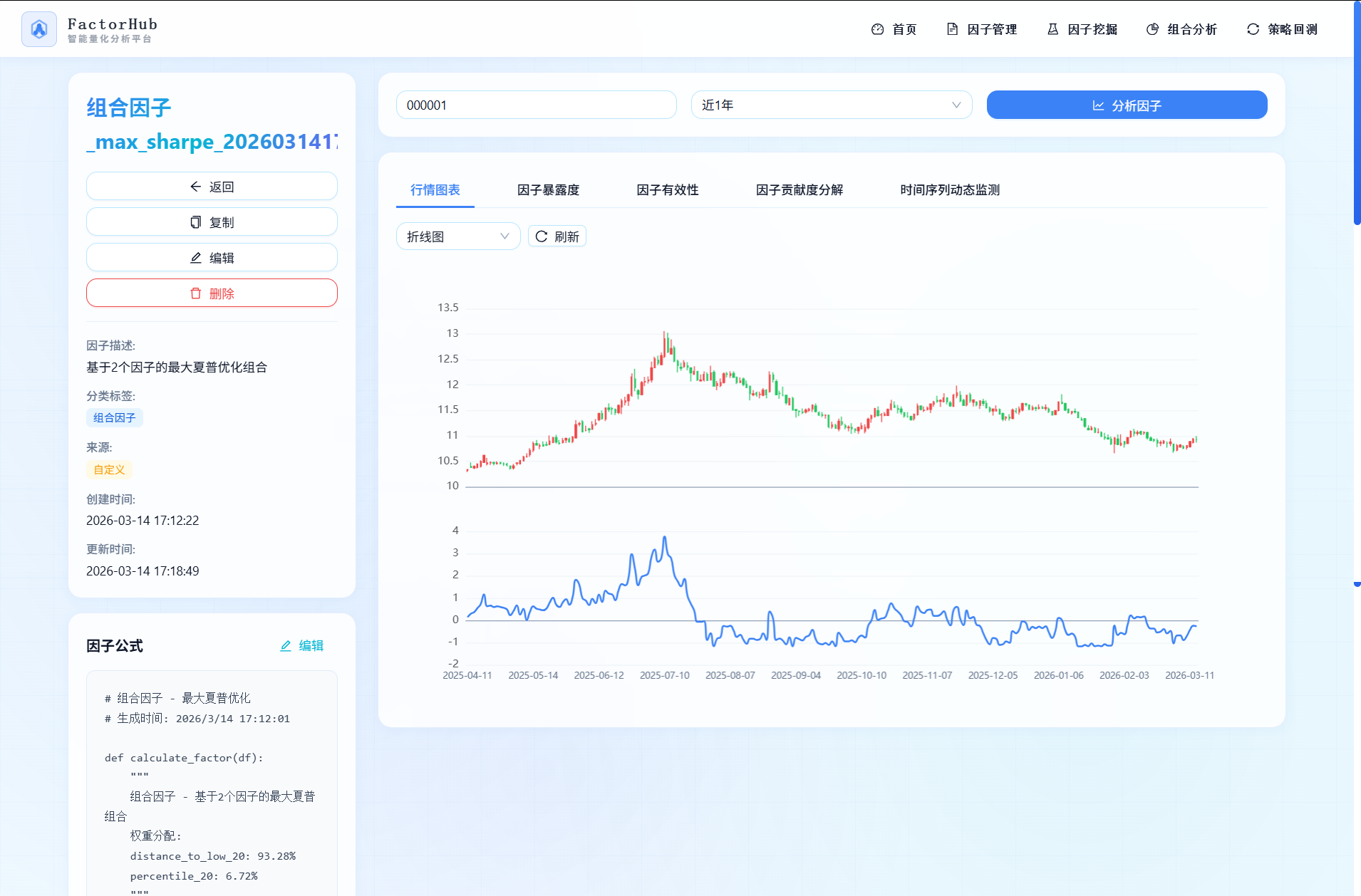
Task: Click the 因子公式 heading
Action: click(x=115, y=646)
